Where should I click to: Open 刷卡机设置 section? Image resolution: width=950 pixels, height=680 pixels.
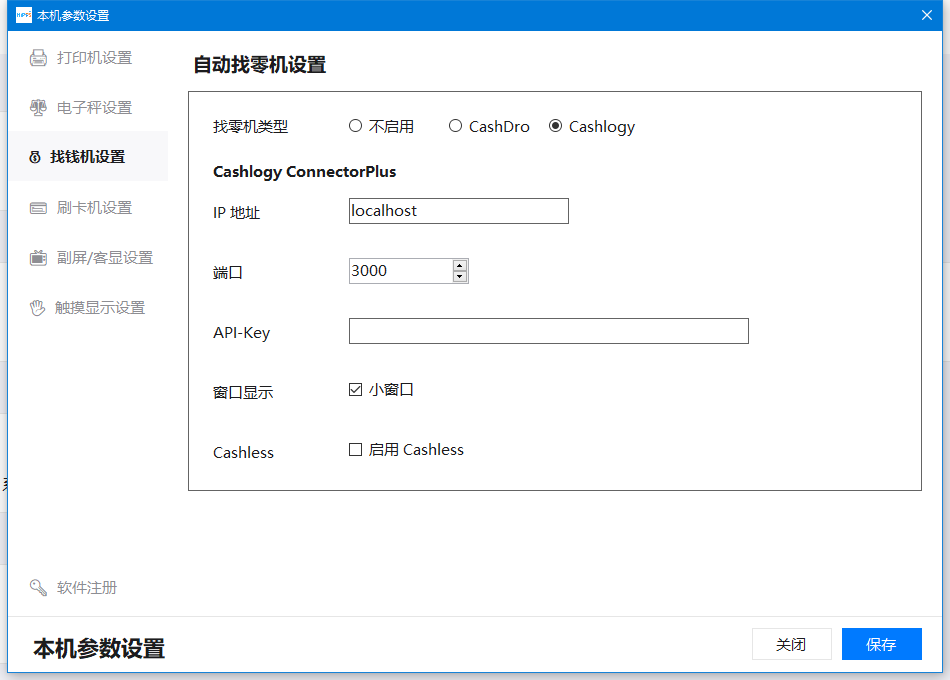point(88,208)
